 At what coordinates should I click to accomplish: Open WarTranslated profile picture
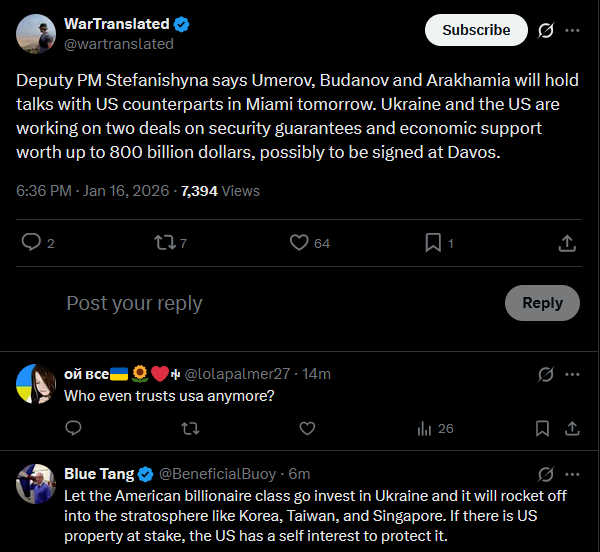(35, 34)
